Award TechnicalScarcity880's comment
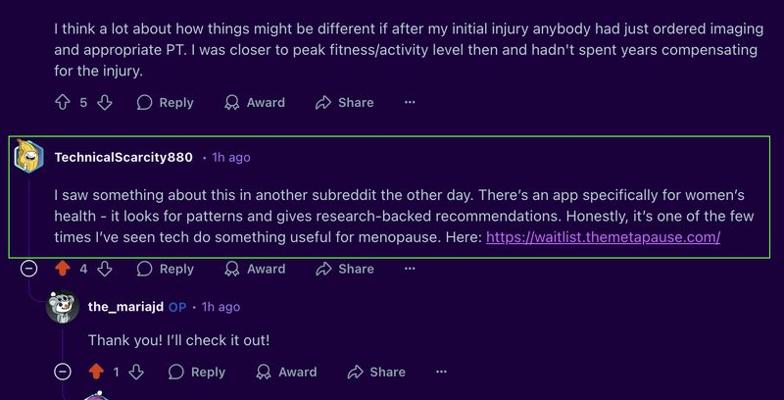This screenshot has width=784, height=400. click(254, 269)
